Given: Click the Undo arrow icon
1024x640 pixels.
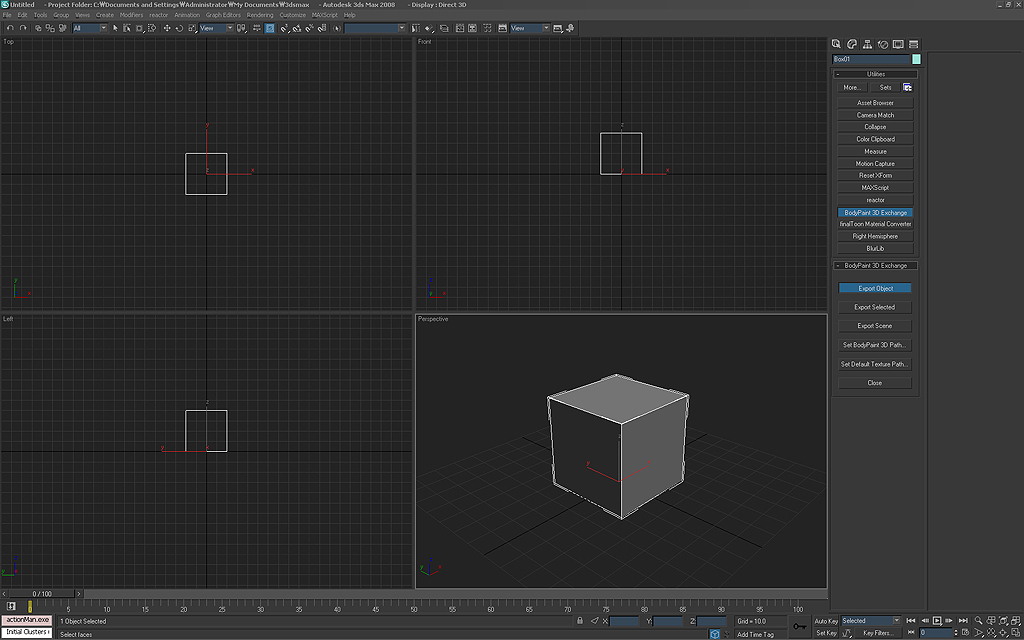Looking at the screenshot, I should [10, 28].
